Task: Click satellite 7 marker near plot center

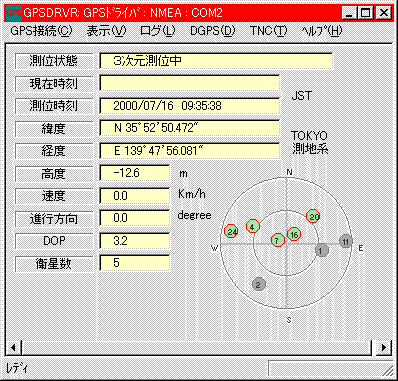Action: [278, 240]
